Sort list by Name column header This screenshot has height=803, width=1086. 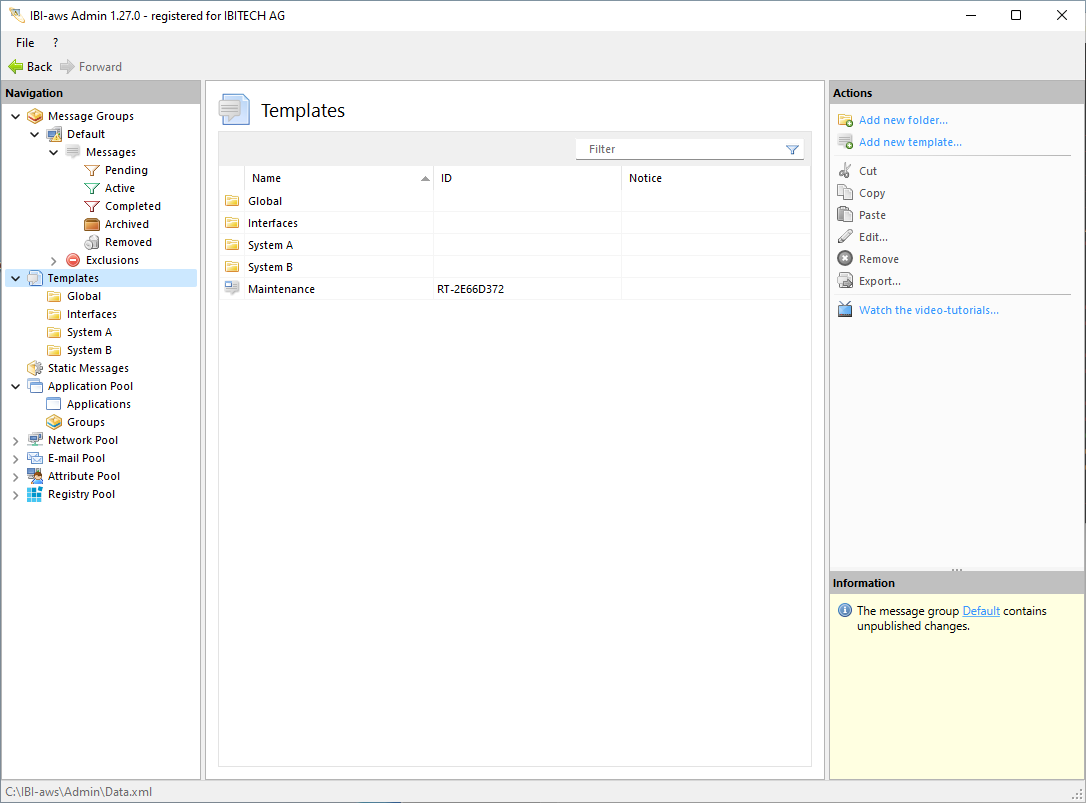coord(267,178)
